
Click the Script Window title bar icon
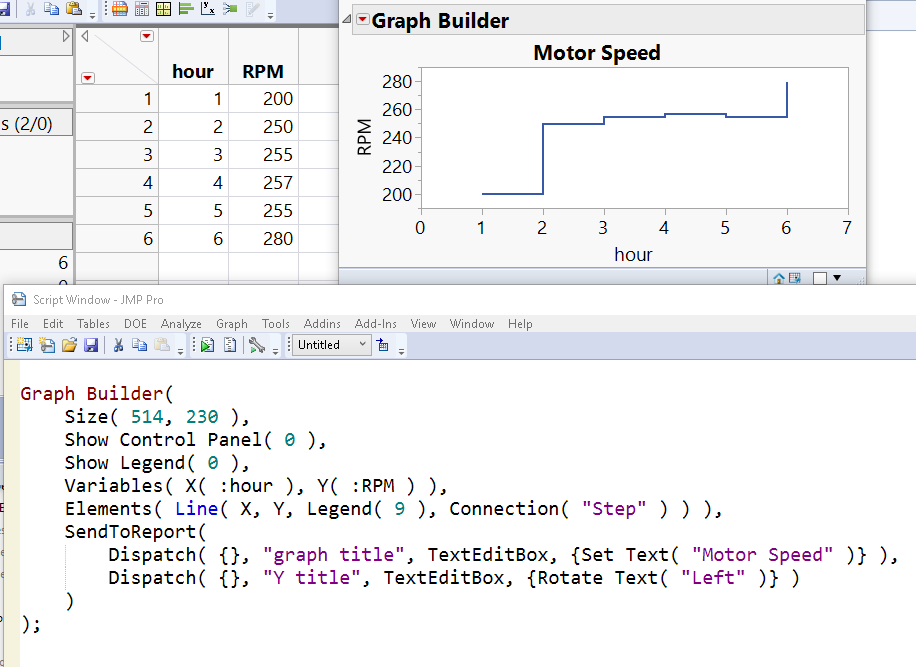point(19,300)
